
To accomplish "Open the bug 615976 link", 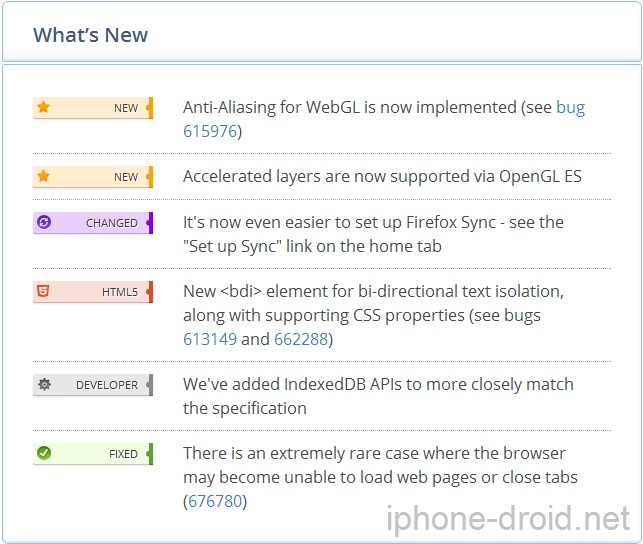I will [x=384, y=119].
